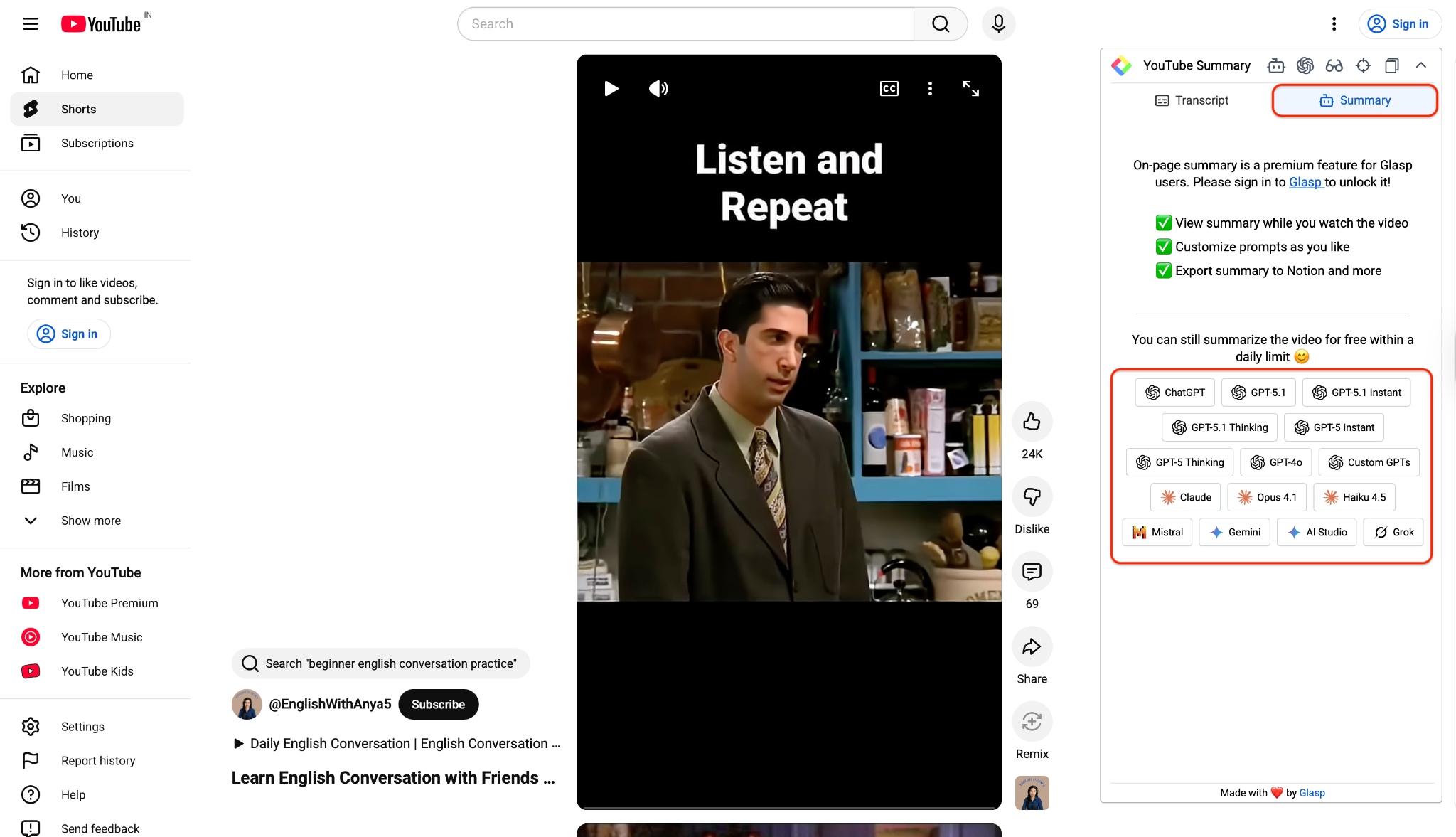This screenshot has height=837, width=1456.
Task: Summarize with the Claude button
Action: click(1185, 497)
